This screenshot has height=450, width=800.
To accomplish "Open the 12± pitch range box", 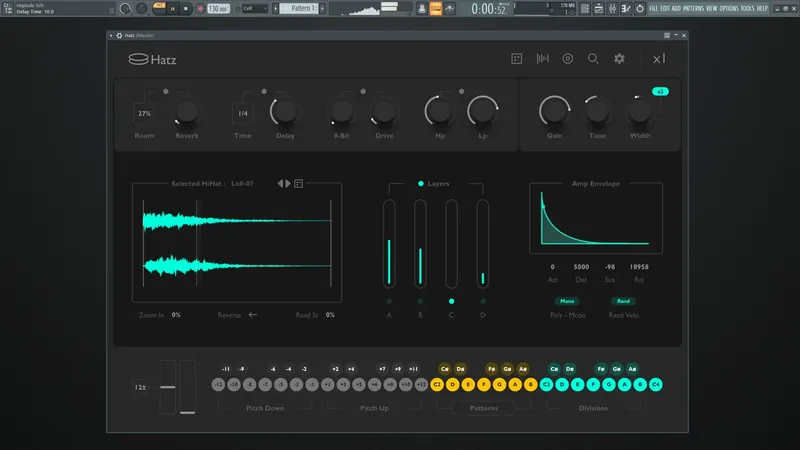I will pos(139,385).
